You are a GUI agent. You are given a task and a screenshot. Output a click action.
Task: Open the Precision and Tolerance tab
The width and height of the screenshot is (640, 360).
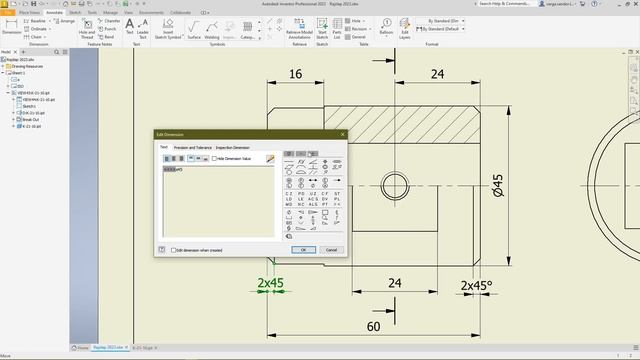193,147
